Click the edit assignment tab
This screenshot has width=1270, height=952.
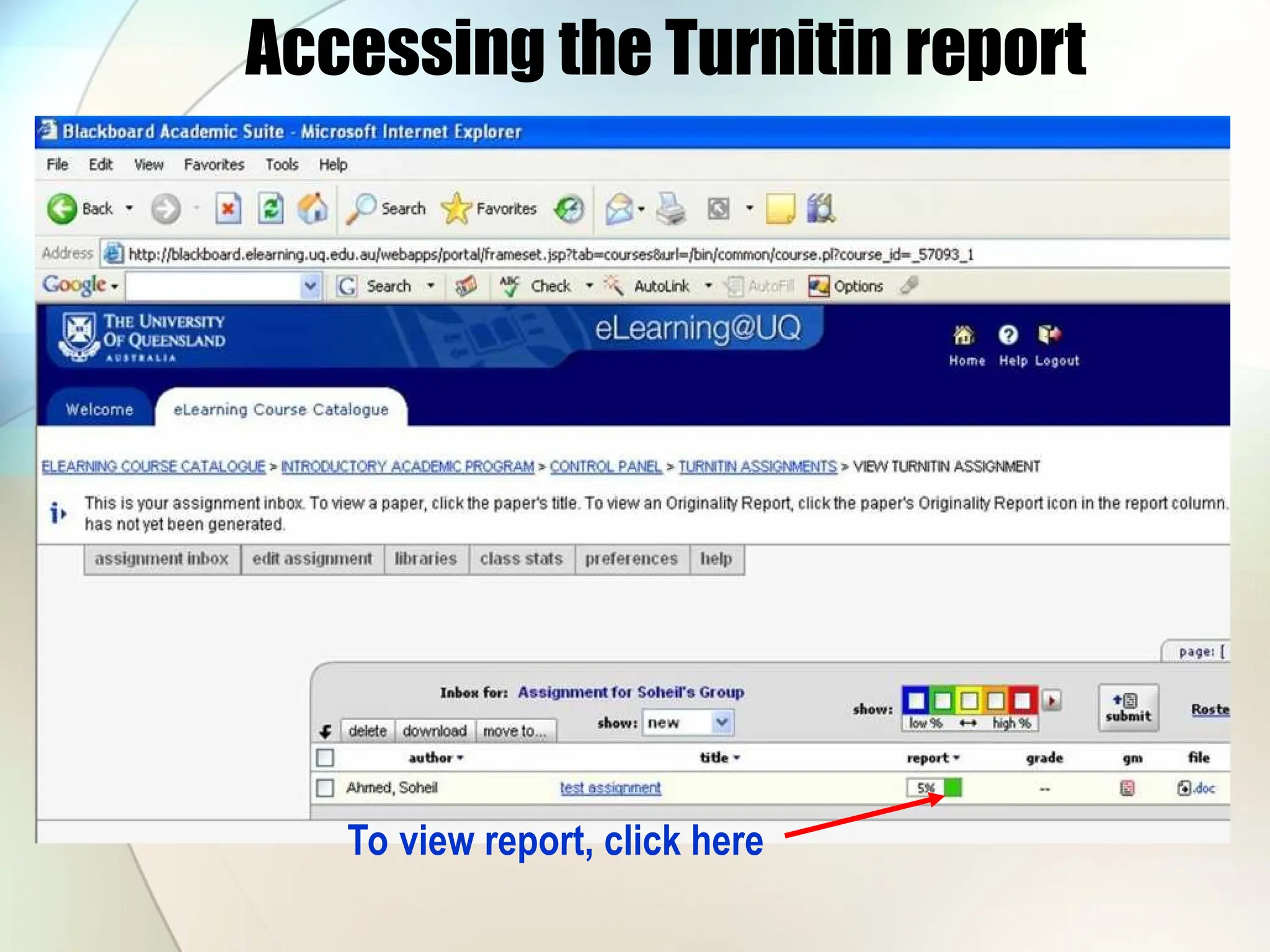click(312, 559)
